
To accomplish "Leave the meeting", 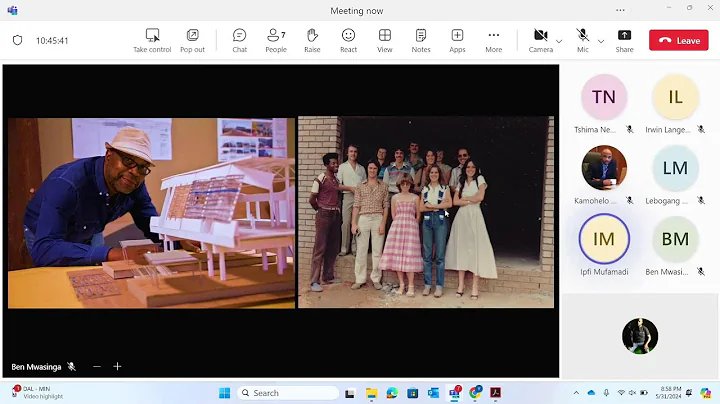I will (x=678, y=40).
